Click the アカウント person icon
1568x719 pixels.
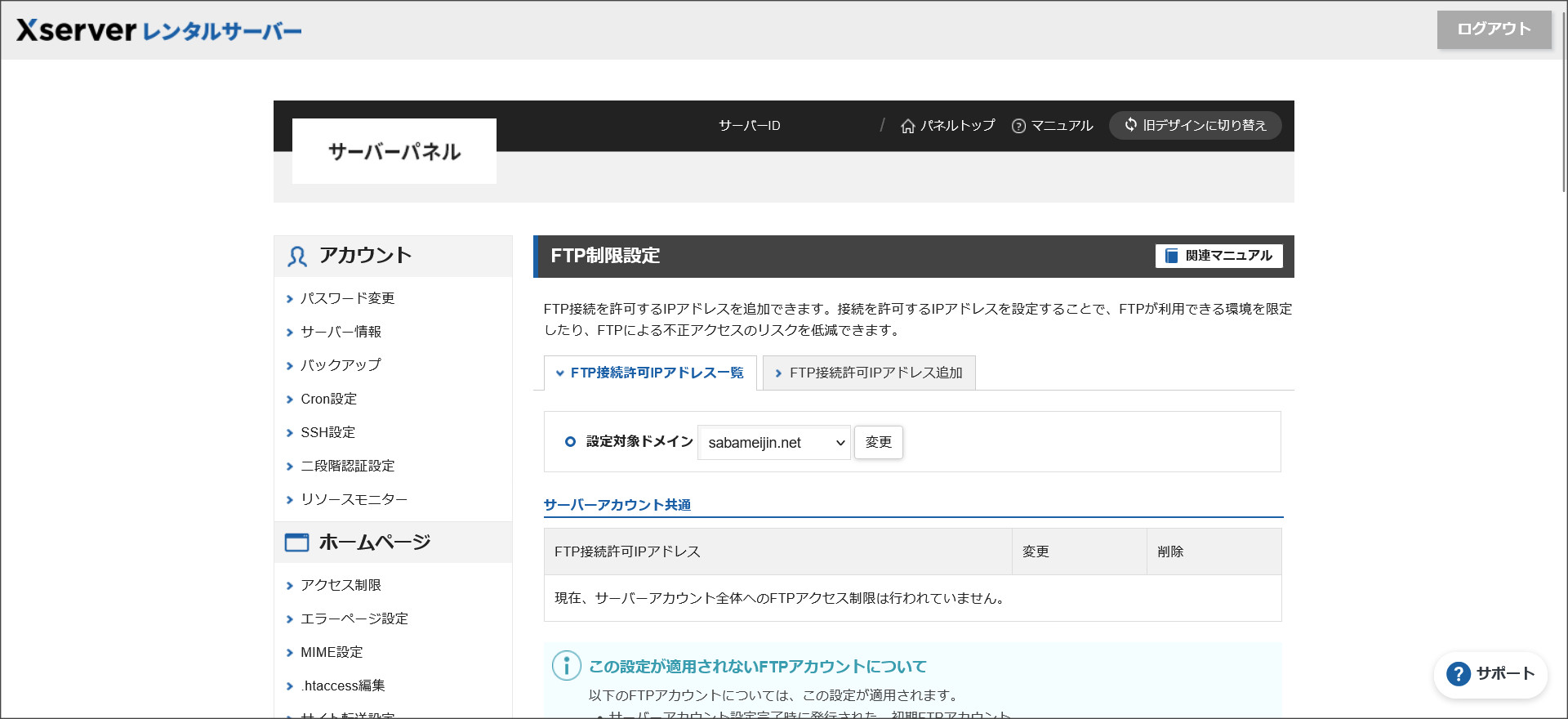click(297, 257)
